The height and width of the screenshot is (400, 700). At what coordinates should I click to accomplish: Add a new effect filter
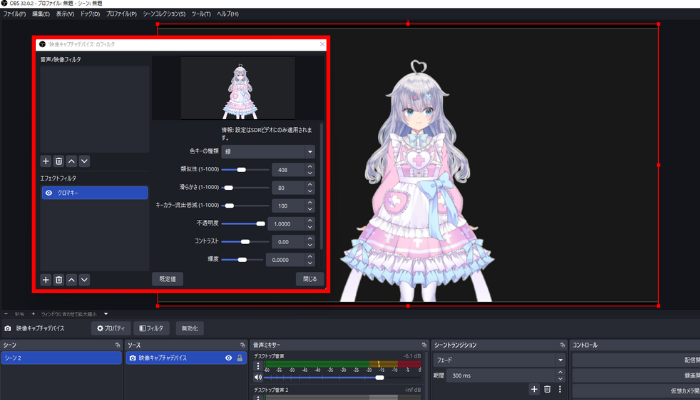pyautogui.click(x=46, y=280)
